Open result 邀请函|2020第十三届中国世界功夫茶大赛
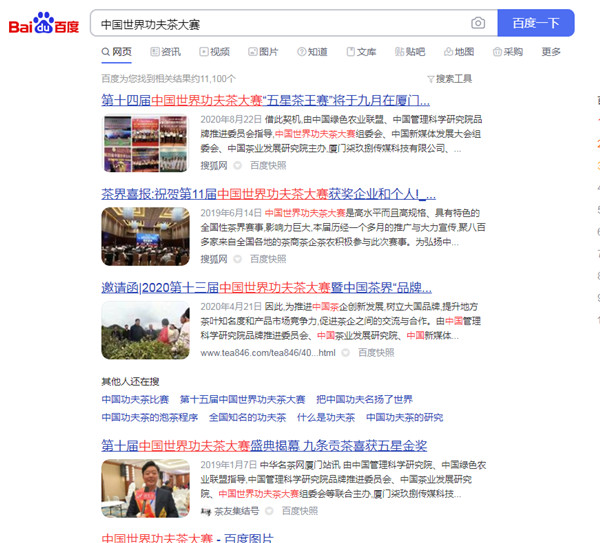600x543 pixels. [266, 288]
